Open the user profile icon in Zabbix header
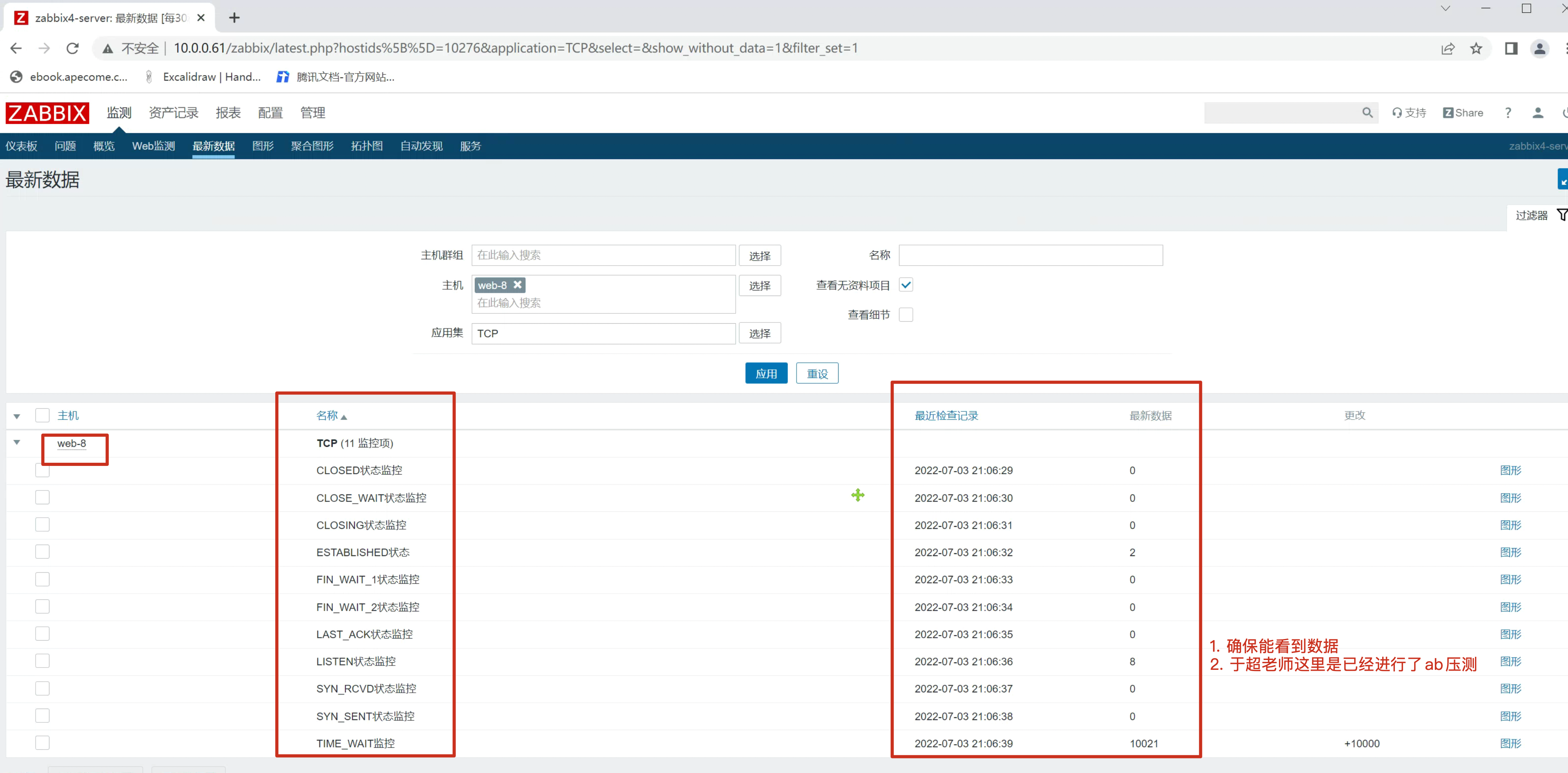This screenshot has width=1568, height=773. pos(1537,113)
